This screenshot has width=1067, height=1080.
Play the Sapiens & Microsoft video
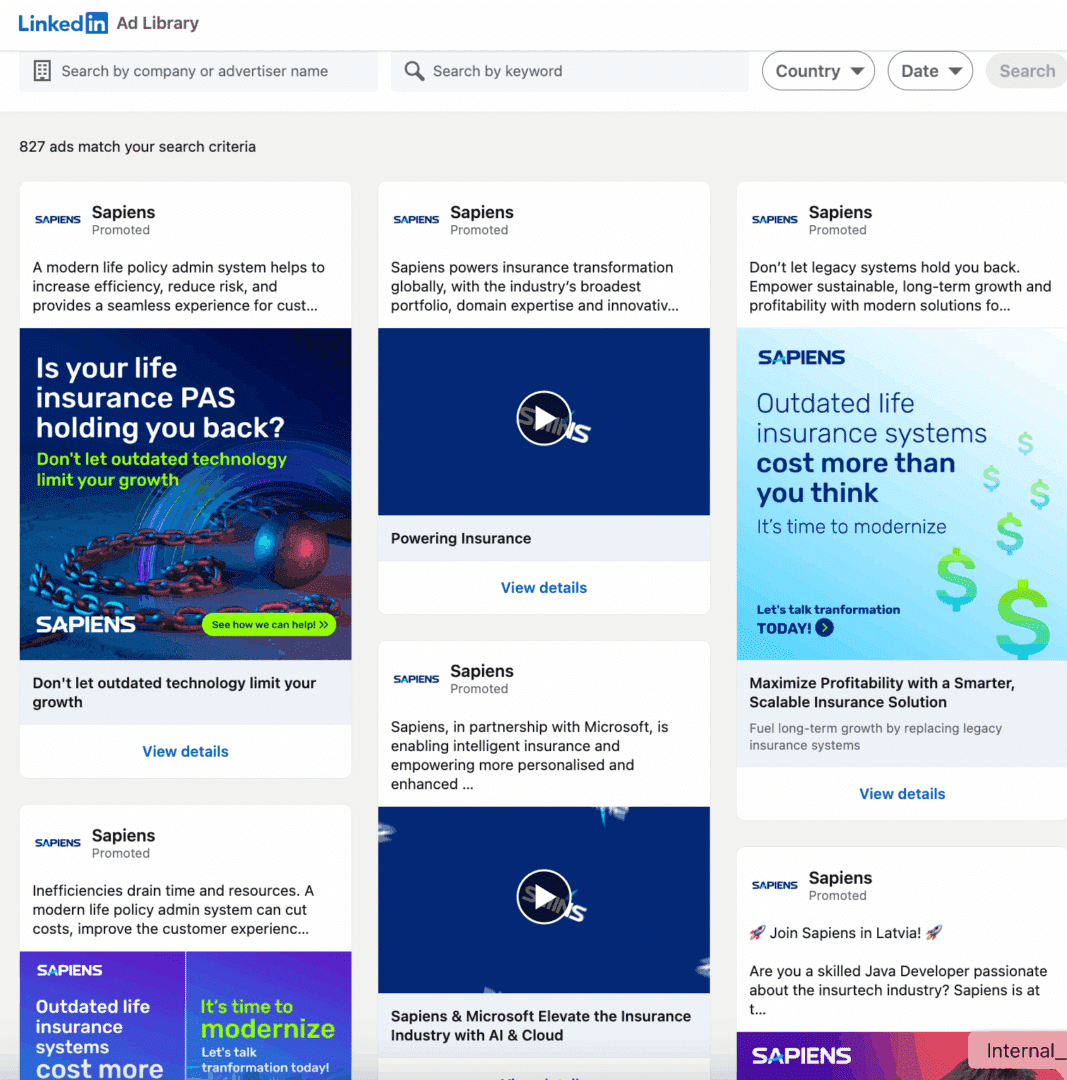543,897
